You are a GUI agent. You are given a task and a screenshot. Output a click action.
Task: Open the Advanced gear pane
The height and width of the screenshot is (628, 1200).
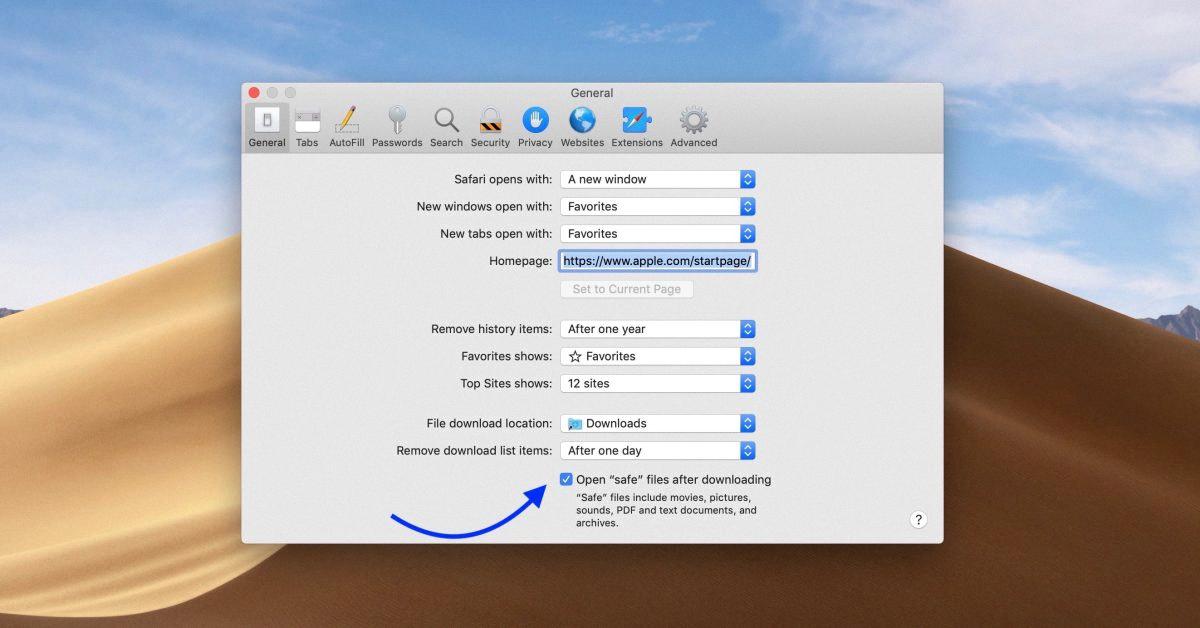coord(694,127)
